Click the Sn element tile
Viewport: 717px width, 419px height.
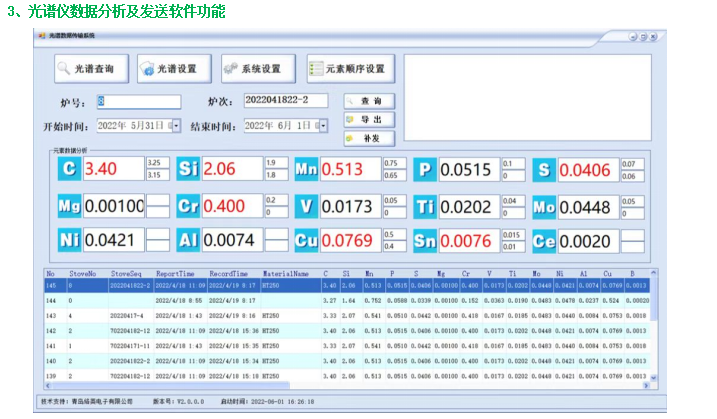pyautogui.click(x=424, y=241)
